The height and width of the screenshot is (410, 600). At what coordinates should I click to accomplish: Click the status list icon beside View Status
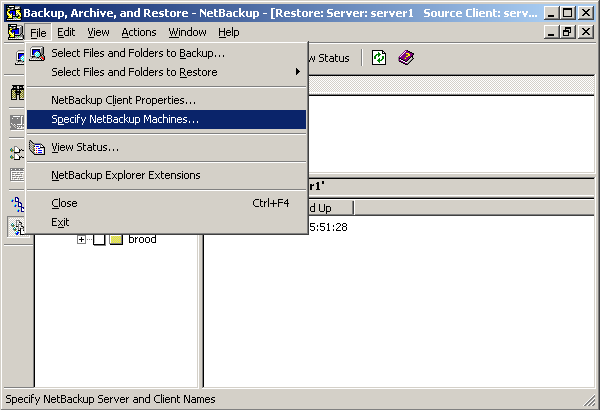pos(37,147)
